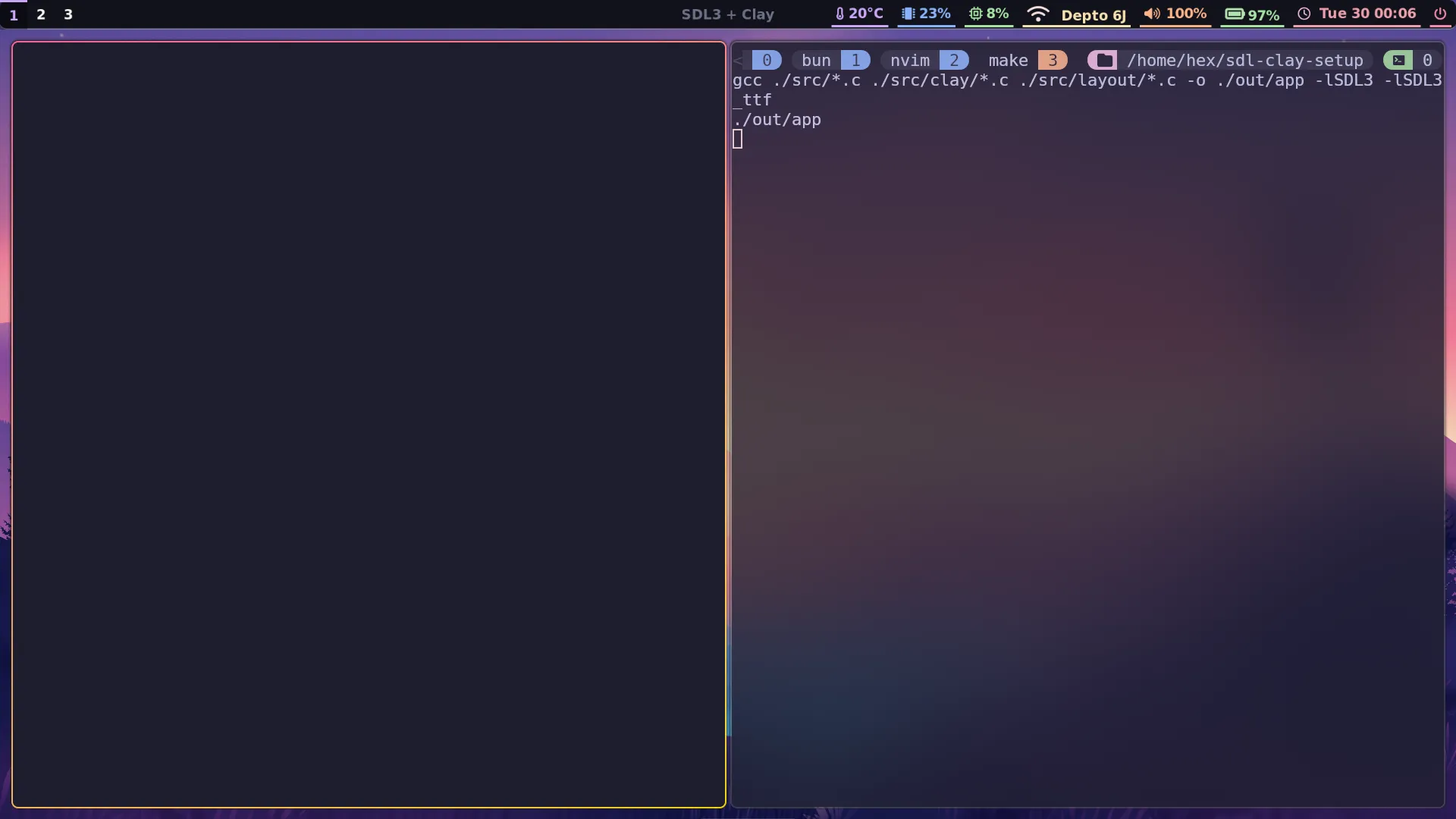Click the Wi-Fi network icon

tap(1037, 14)
